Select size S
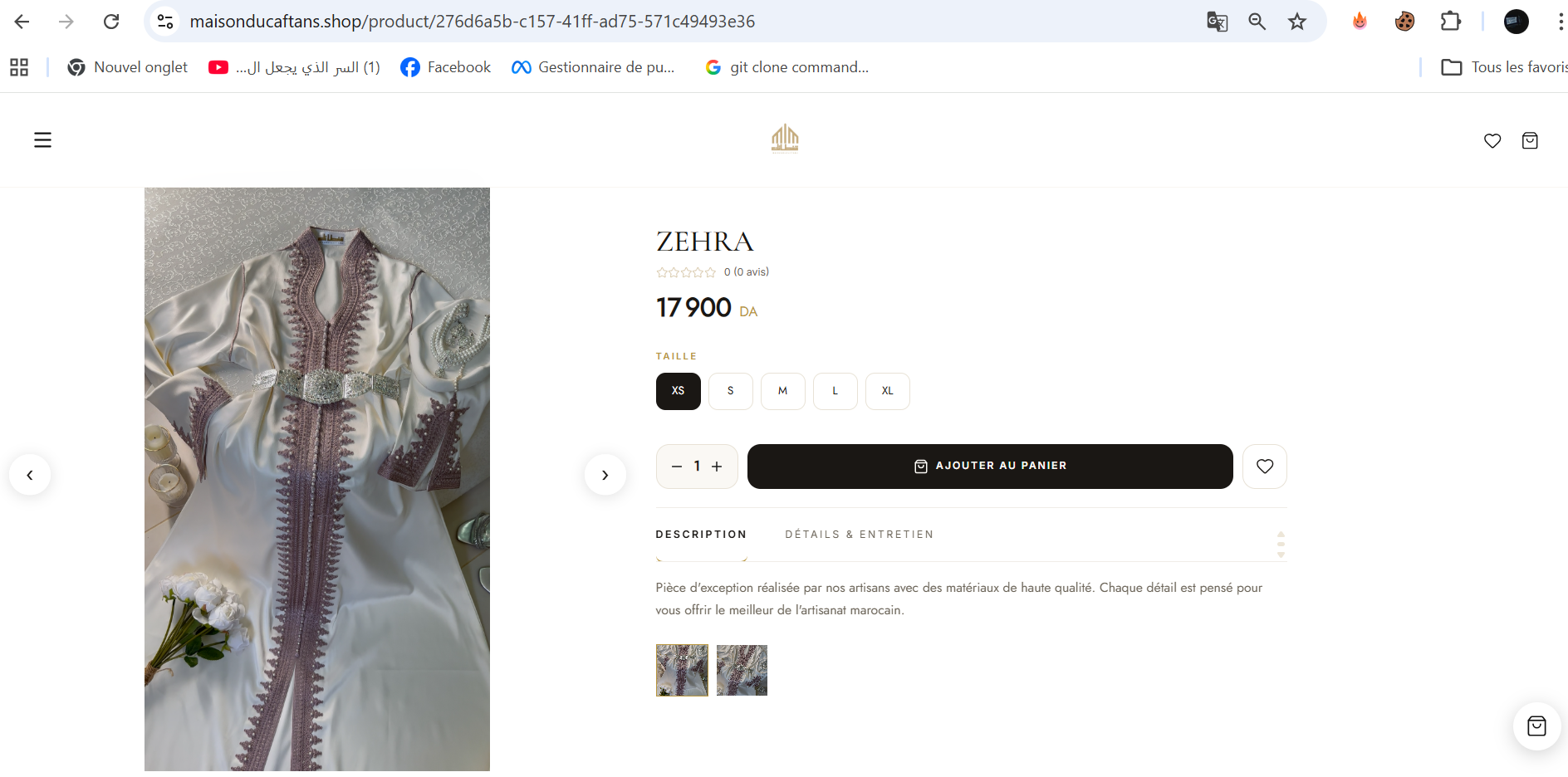Image resolution: width=1568 pixels, height=777 pixels. [x=730, y=391]
